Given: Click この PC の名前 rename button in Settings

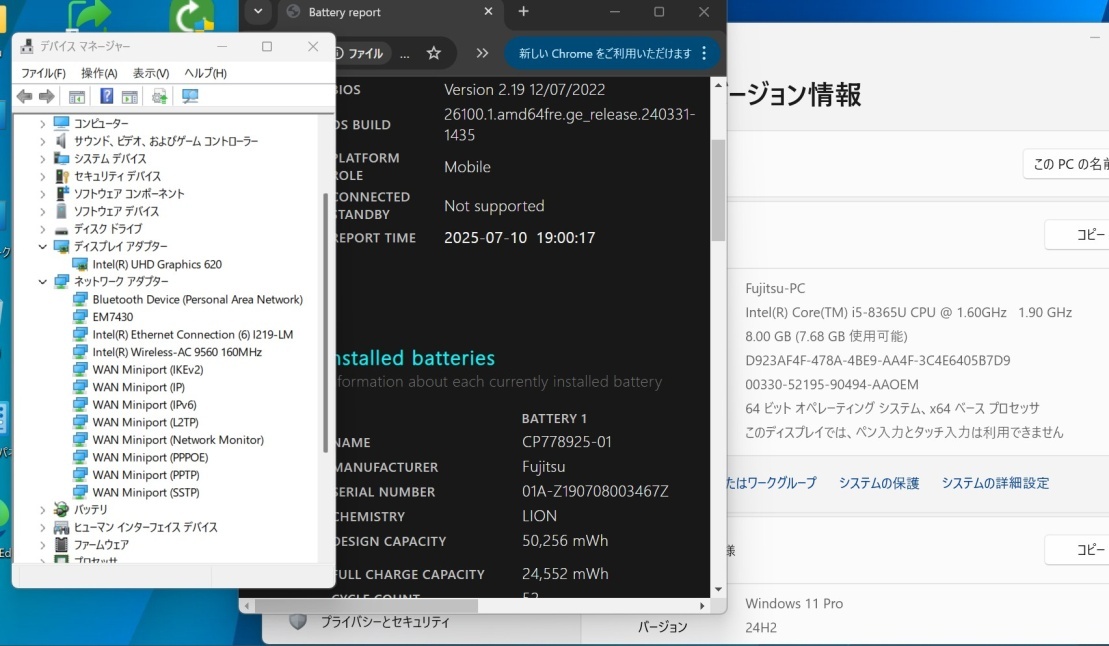Looking at the screenshot, I should pyautogui.click(x=1067, y=164).
